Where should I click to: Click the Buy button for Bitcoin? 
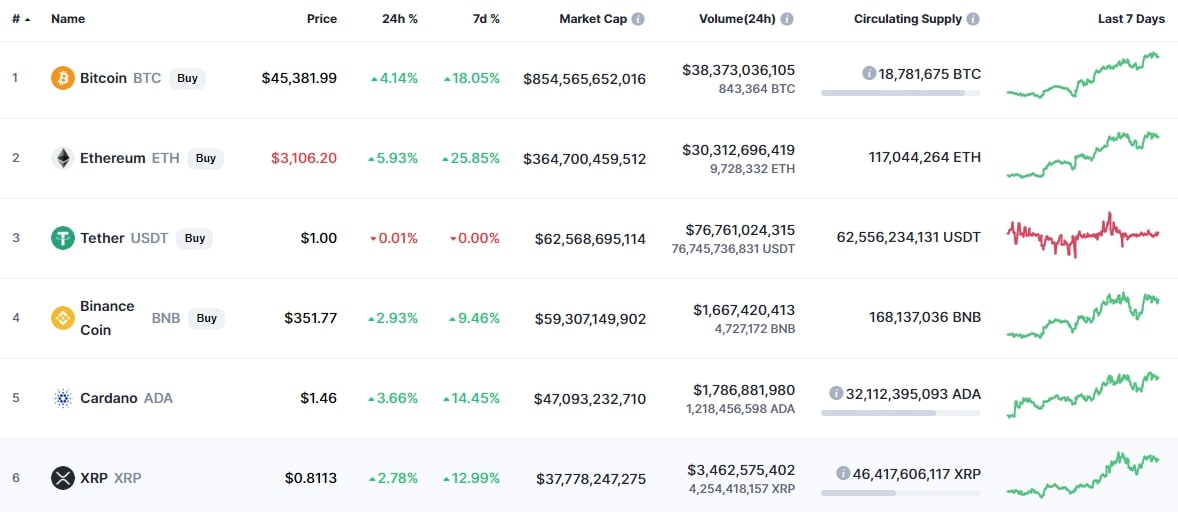pyautogui.click(x=187, y=78)
